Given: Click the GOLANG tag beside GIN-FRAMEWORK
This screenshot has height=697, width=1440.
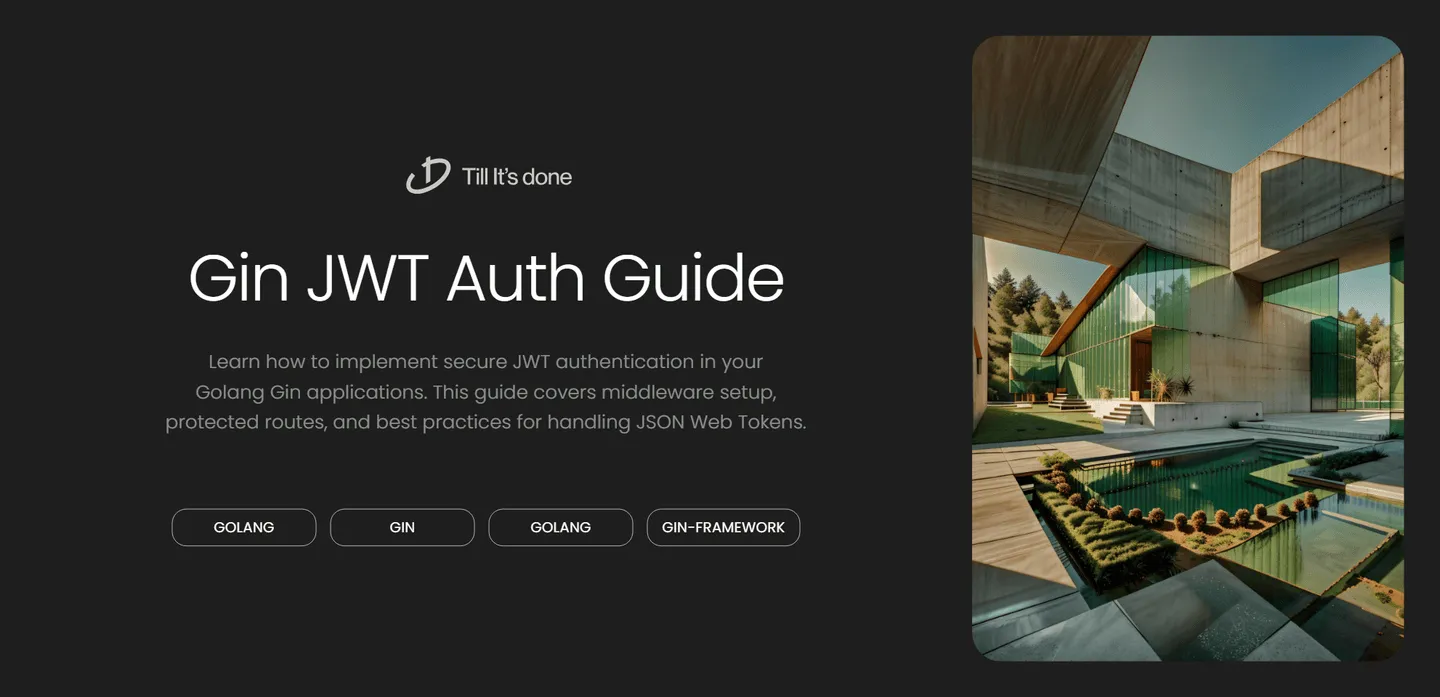Looking at the screenshot, I should click(560, 527).
